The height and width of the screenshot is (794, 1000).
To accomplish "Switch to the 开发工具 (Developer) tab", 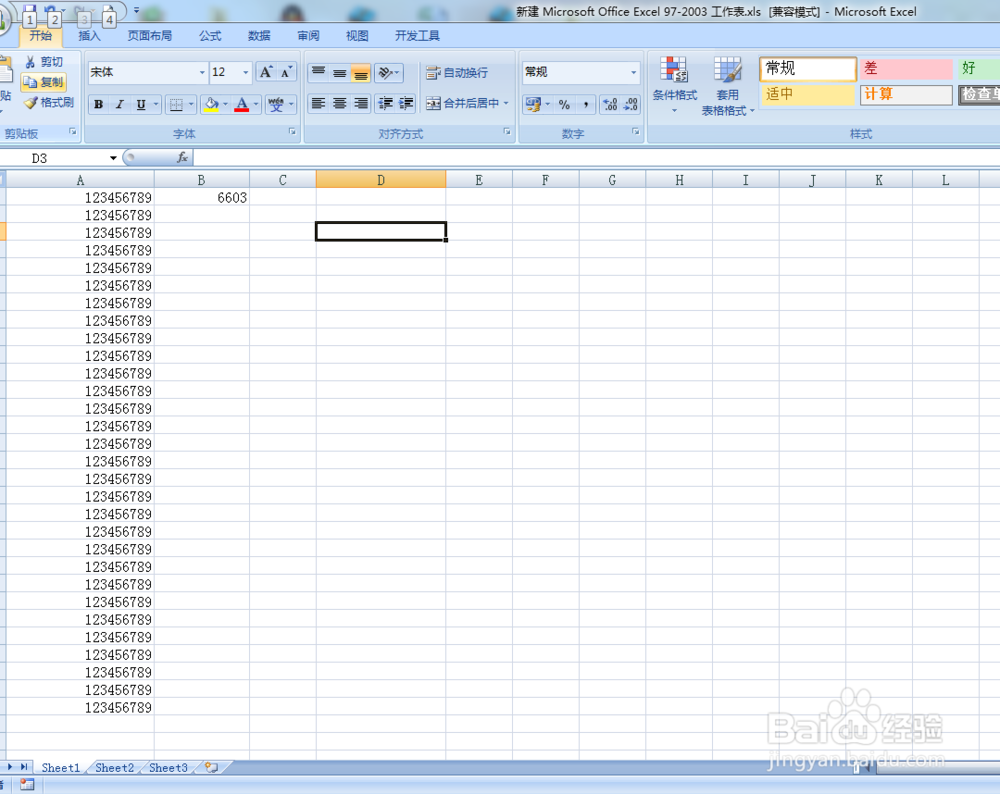I will pos(417,36).
